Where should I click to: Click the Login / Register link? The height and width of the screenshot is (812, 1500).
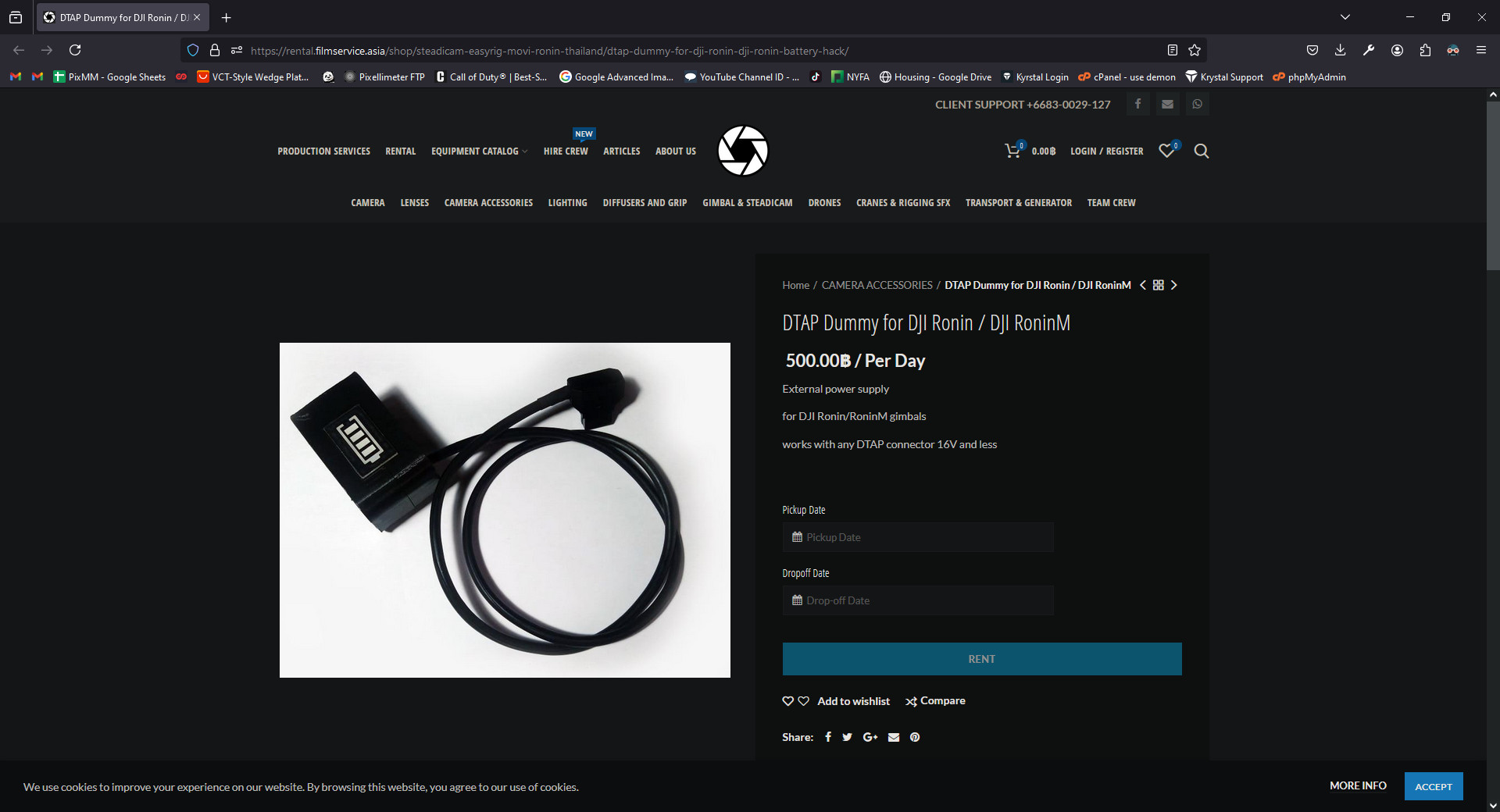[x=1106, y=151]
